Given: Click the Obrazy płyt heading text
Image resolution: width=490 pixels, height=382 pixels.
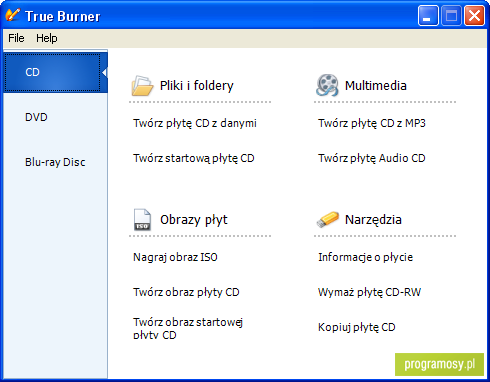Looking at the screenshot, I should click(194, 220).
